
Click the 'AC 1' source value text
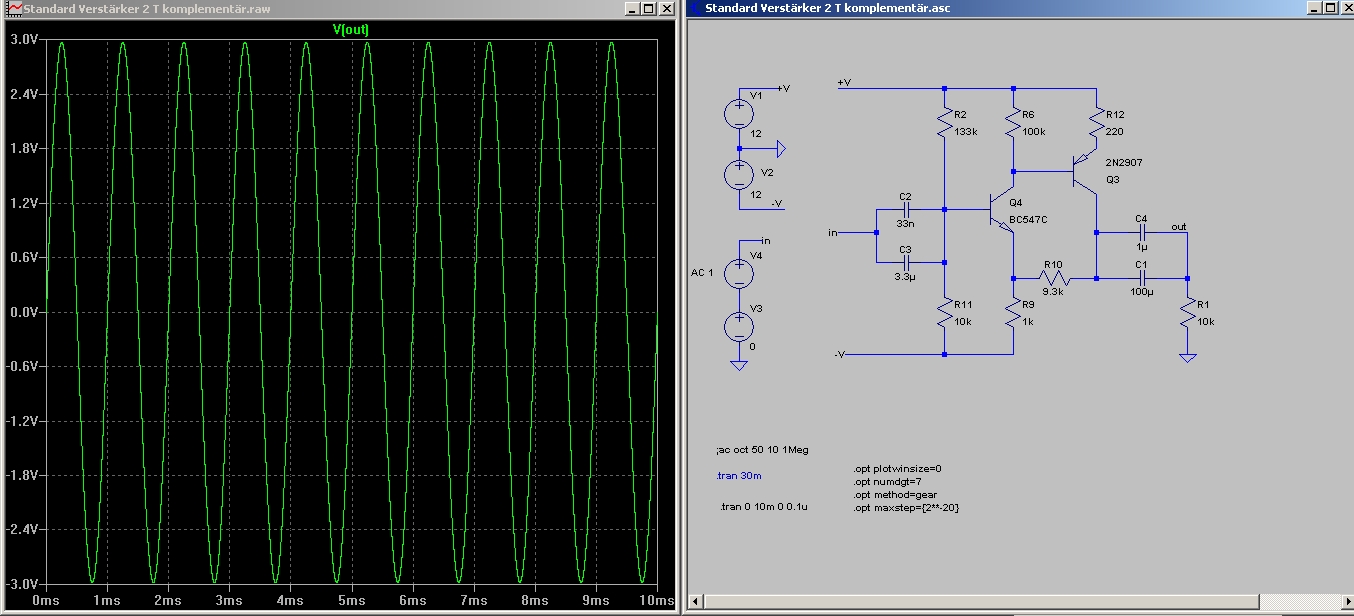tap(703, 273)
